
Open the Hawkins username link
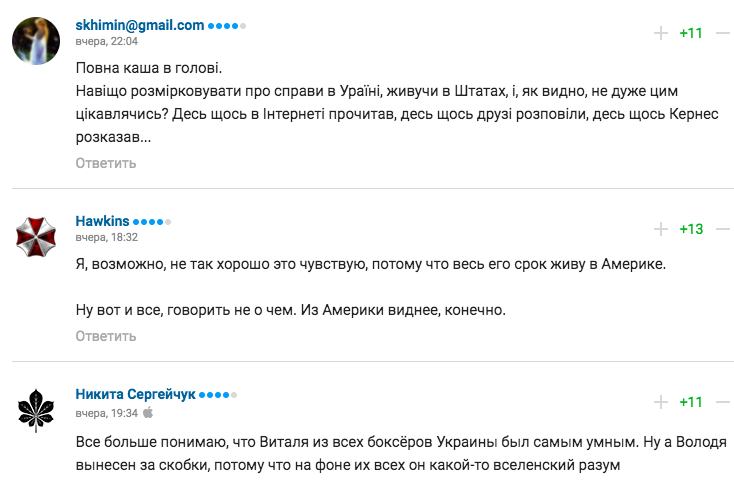(102, 221)
